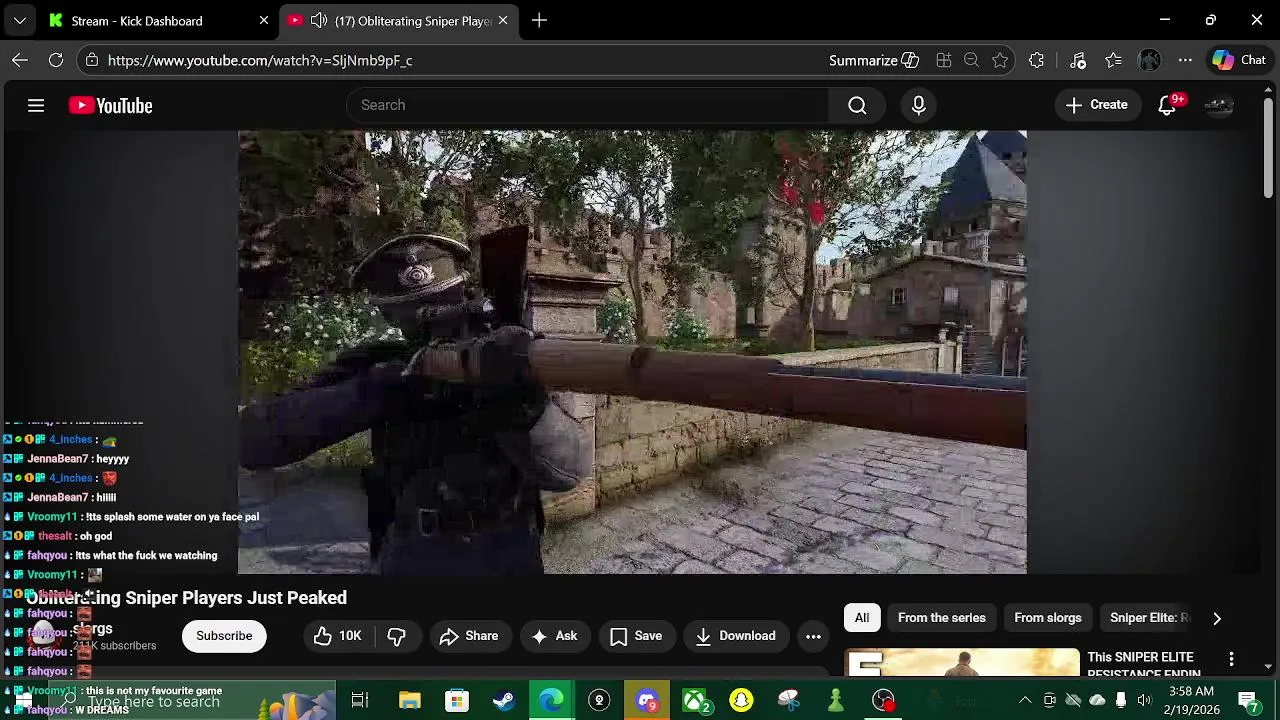Open the green chess pawn taskbar app
This screenshot has width=1280, height=720.
(836, 700)
